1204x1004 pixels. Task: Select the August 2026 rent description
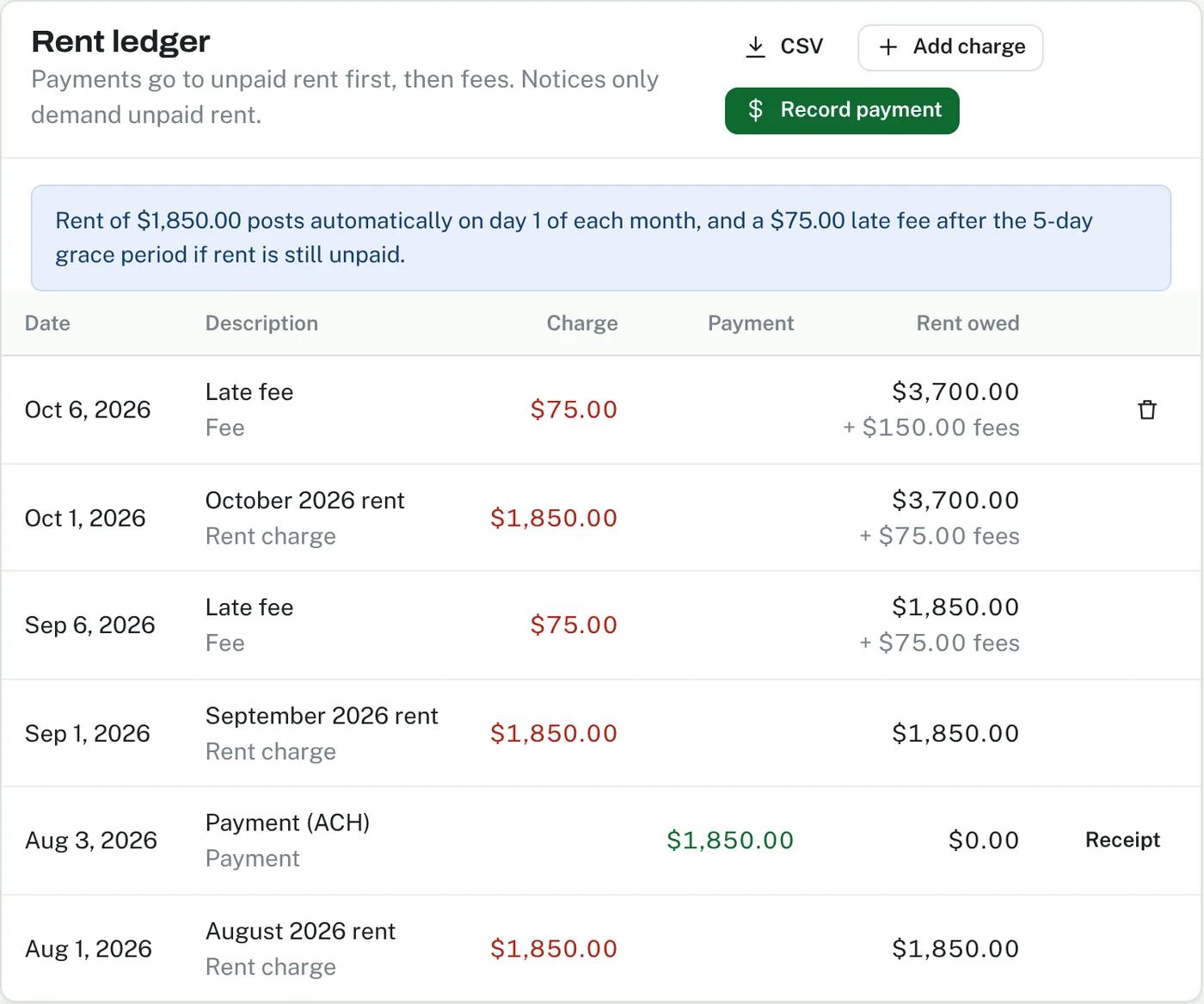tap(300, 931)
